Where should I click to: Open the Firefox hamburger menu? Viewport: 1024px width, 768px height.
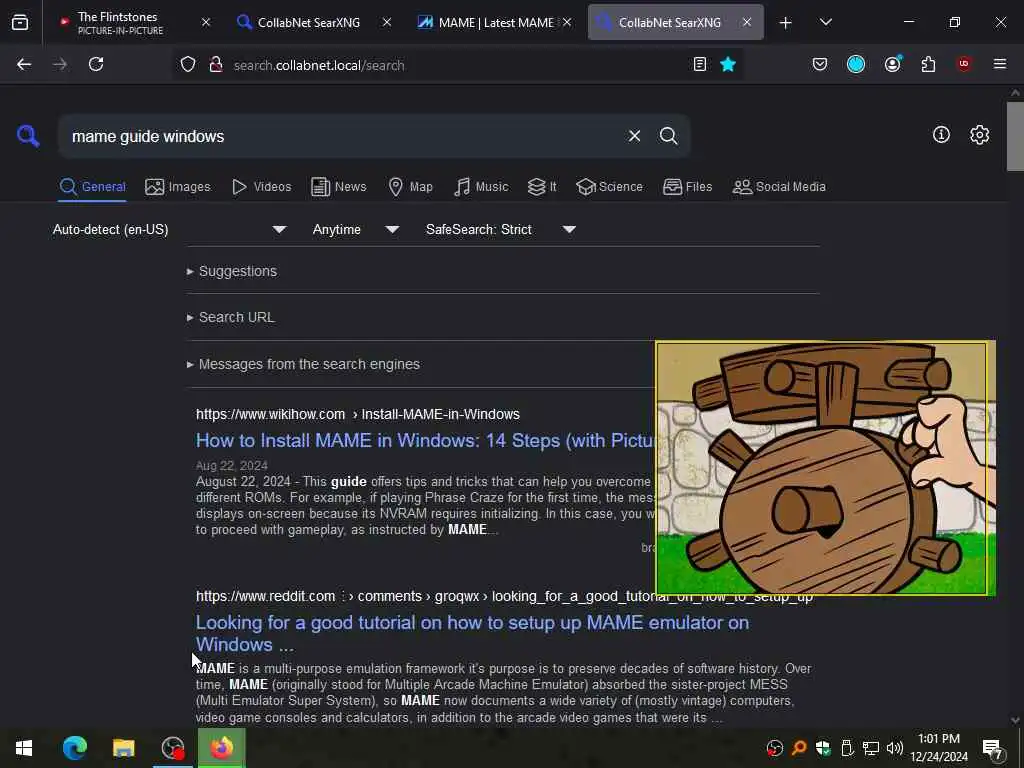coord(999,64)
